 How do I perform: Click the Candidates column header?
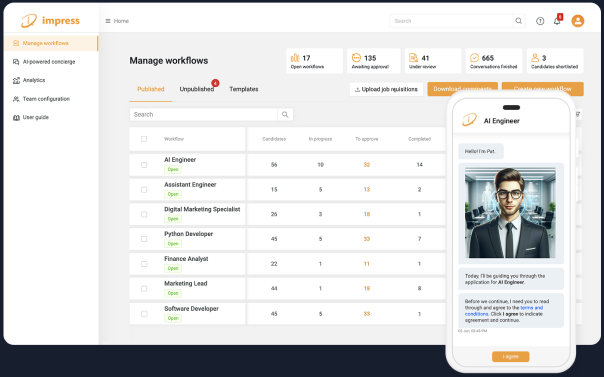(274, 139)
